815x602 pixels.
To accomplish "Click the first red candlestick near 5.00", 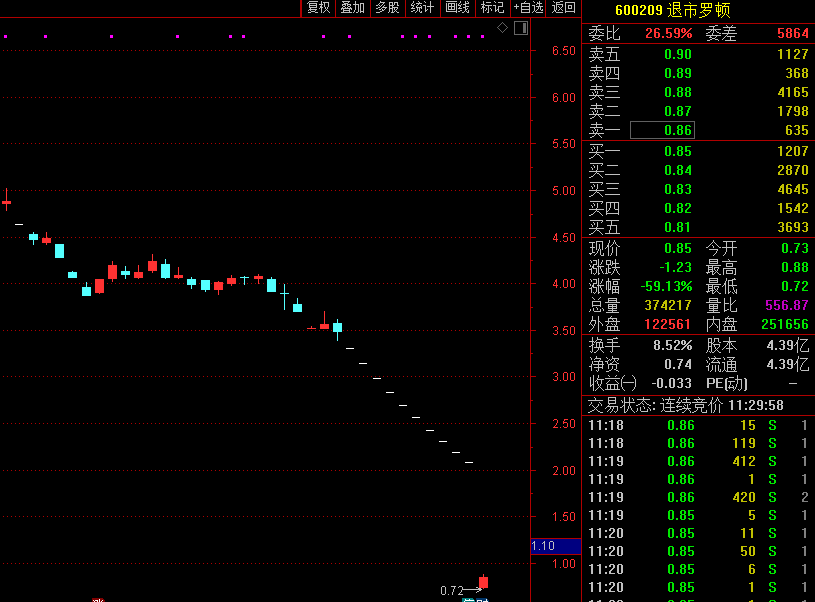I will (x=6, y=200).
